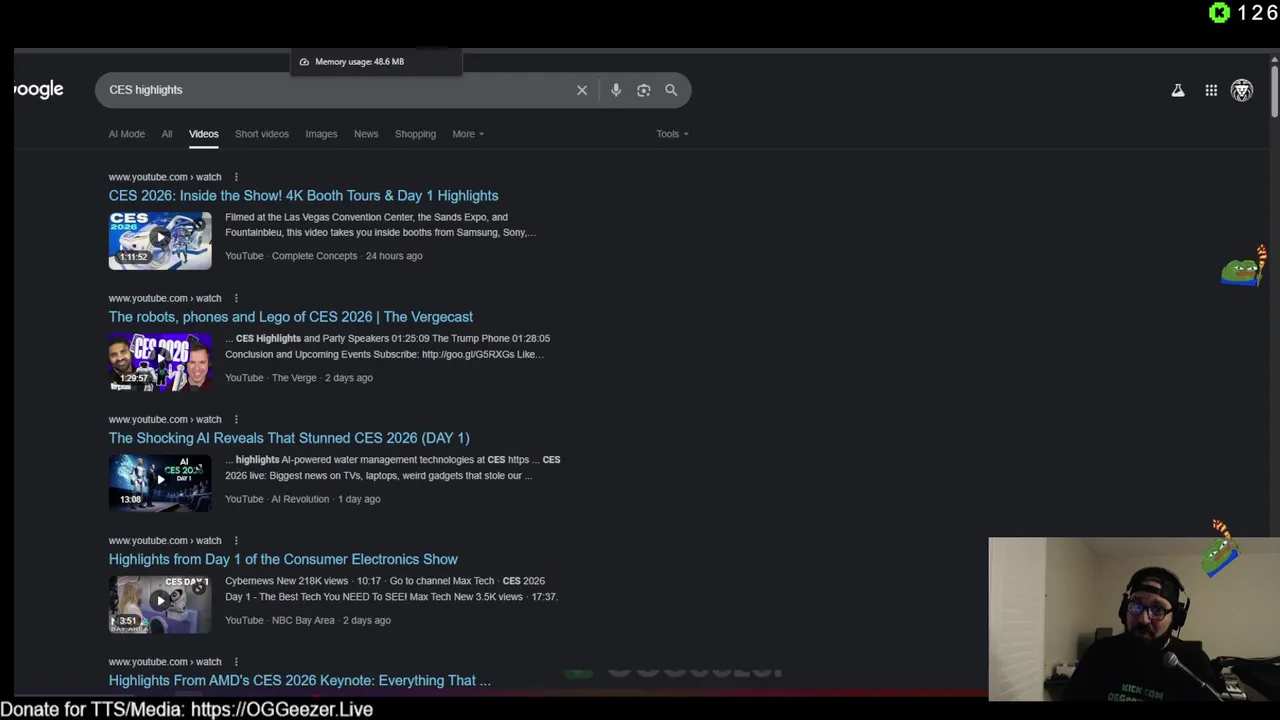1280x720 pixels.
Task: Open The robots, phones and Lego Vergecast link
Action: pyautogui.click(x=291, y=317)
